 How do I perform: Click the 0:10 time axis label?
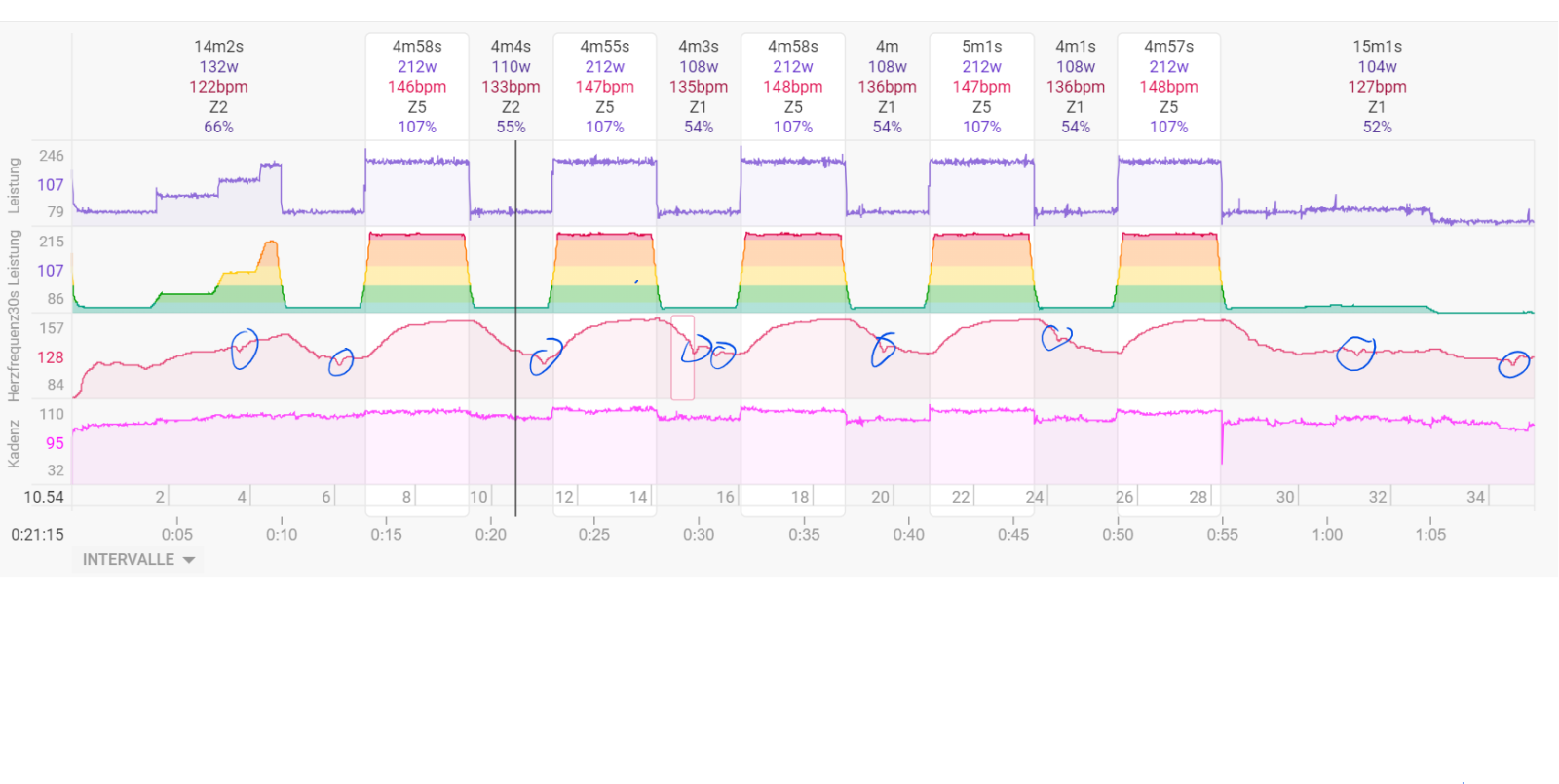click(x=282, y=535)
